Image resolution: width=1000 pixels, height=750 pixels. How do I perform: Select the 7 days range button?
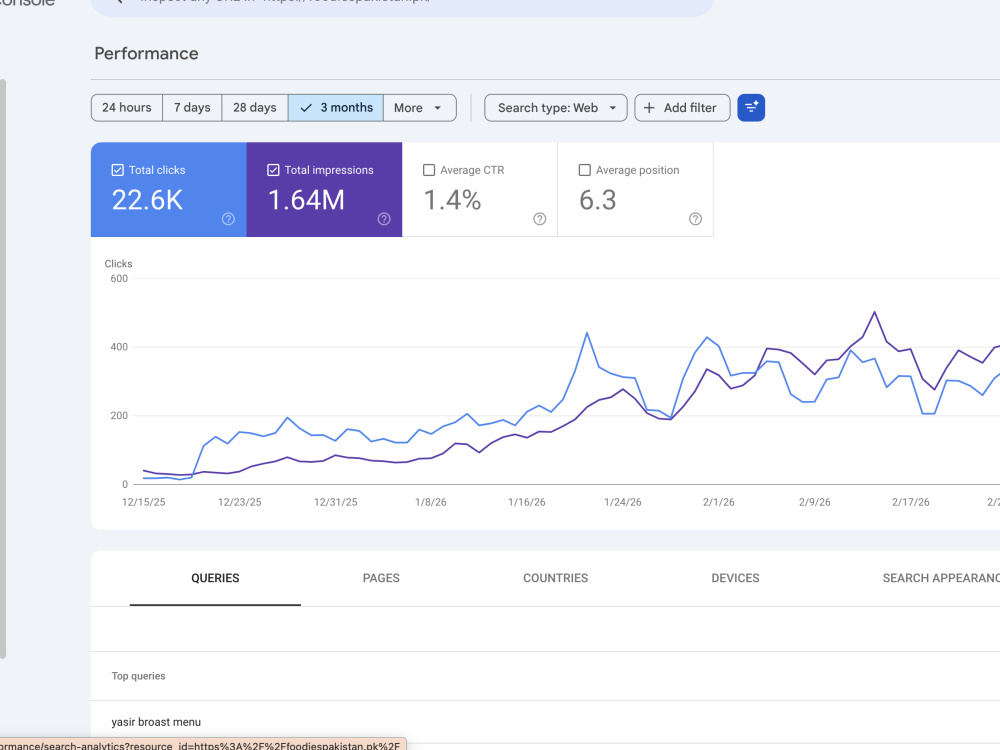[192, 108]
